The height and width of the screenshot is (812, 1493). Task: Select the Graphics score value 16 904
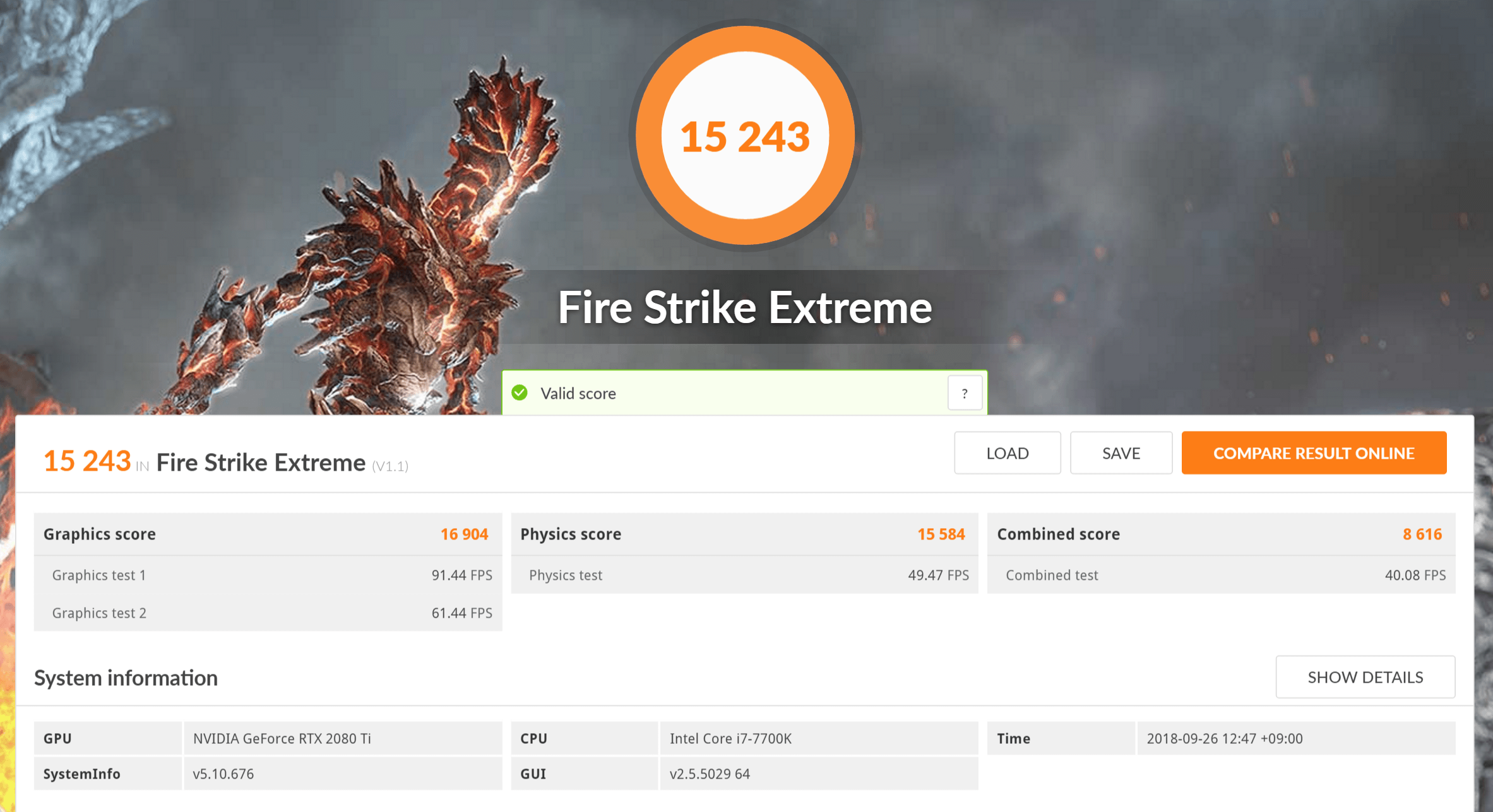(464, 534)
